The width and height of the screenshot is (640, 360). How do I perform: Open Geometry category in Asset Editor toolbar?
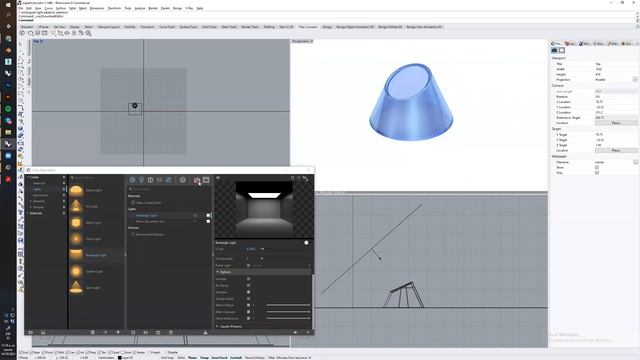[150, 180]
